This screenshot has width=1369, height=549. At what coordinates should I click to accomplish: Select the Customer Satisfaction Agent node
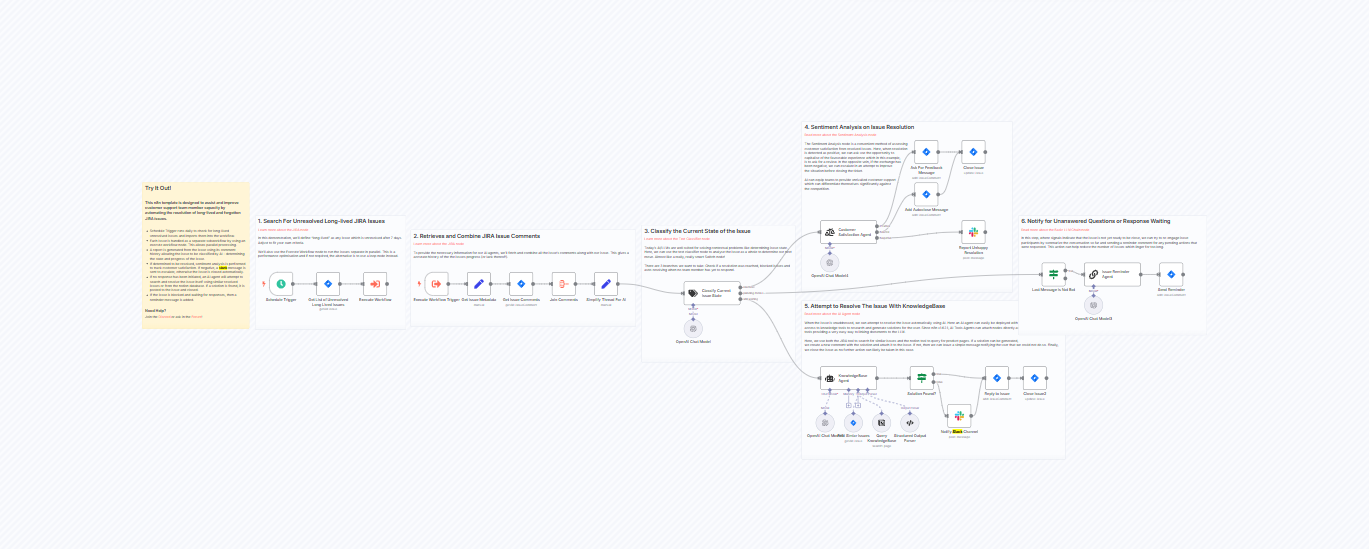[x=848, y=232]
